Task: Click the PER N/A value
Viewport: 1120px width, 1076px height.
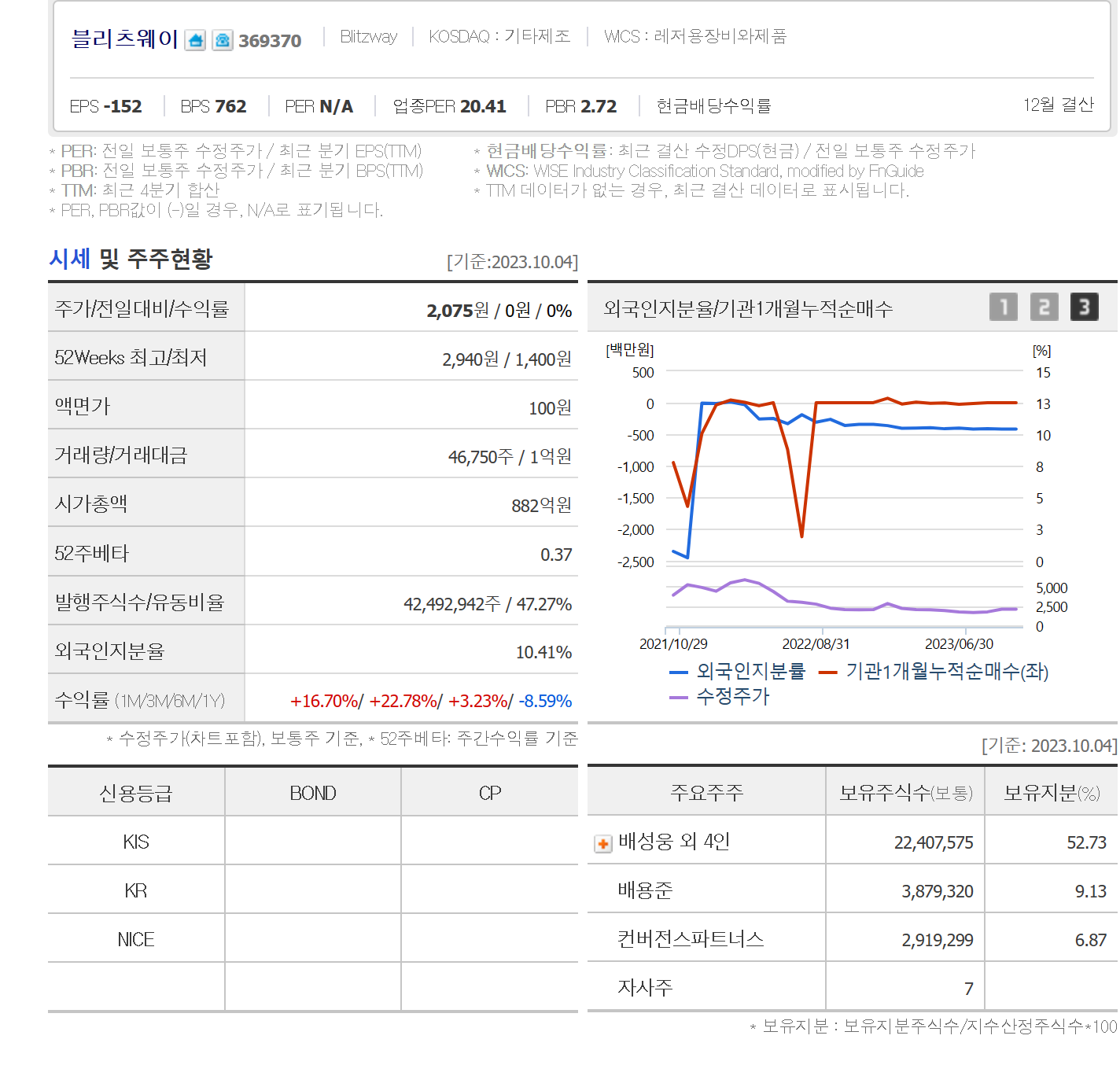Action: (x=319, y=106)
